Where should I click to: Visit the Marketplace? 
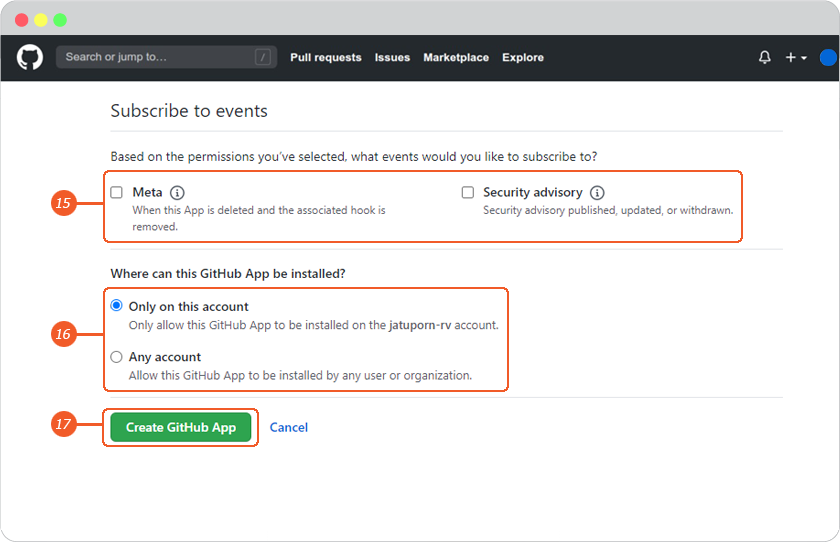[x=456, y=57]
